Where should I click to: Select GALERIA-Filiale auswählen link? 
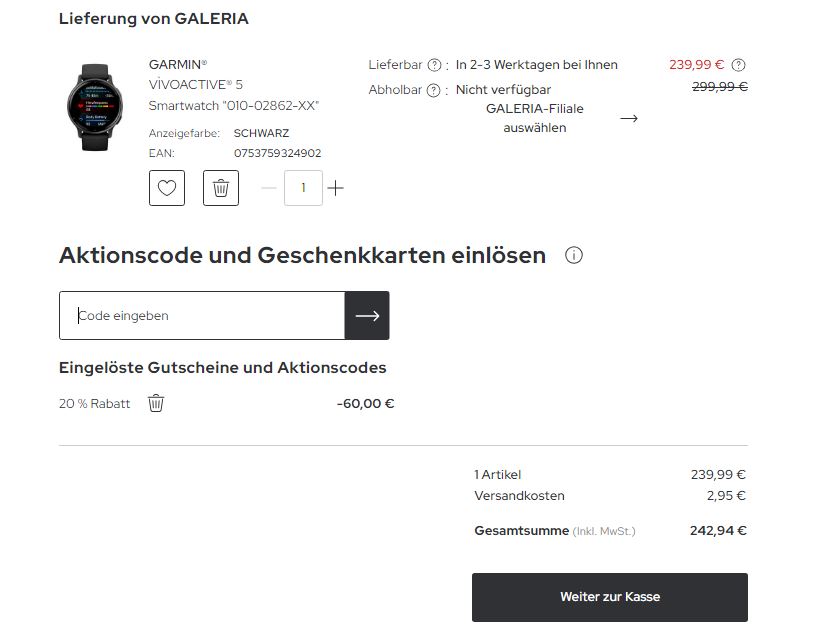click(x=534, y=118)
